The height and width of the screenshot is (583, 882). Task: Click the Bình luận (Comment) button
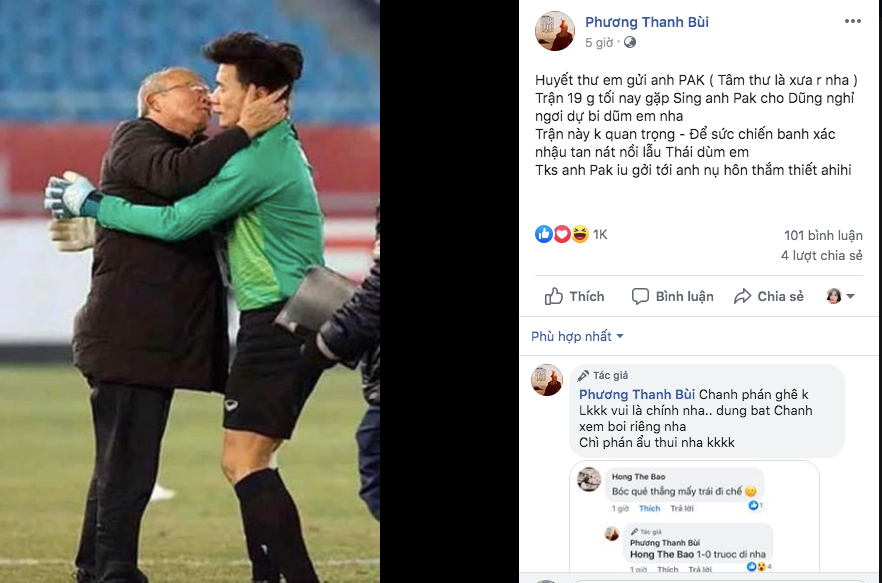coord(673,296)
